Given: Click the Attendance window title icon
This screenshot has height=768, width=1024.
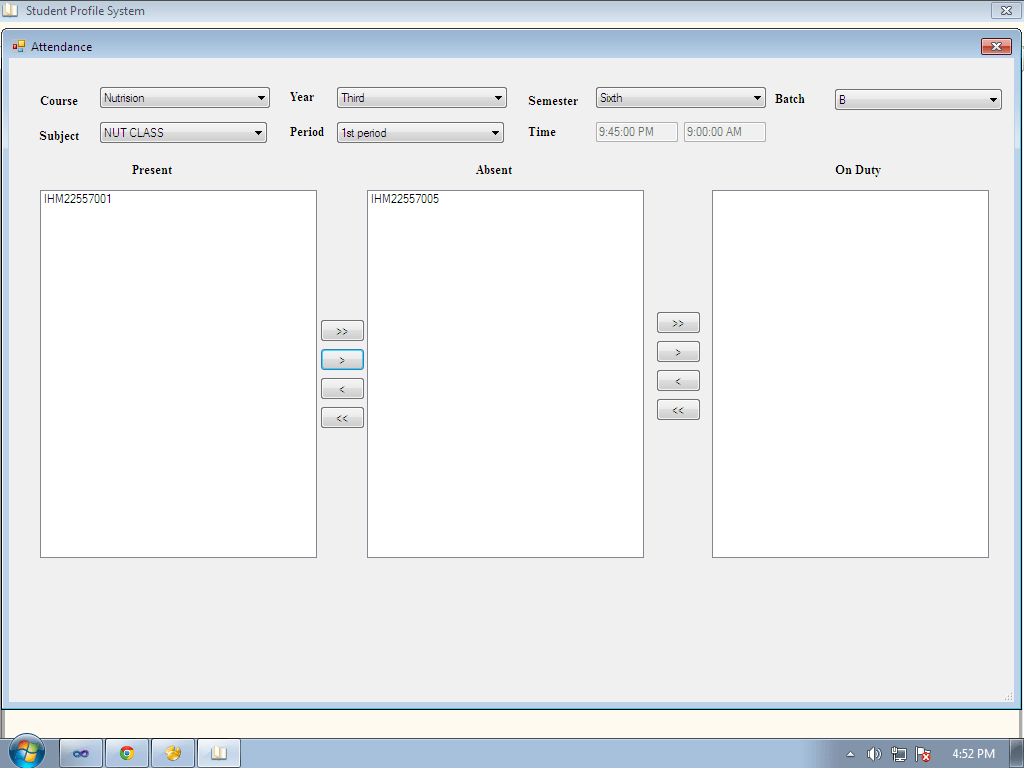Looking at the screenshot, I should tap(18, 46).
